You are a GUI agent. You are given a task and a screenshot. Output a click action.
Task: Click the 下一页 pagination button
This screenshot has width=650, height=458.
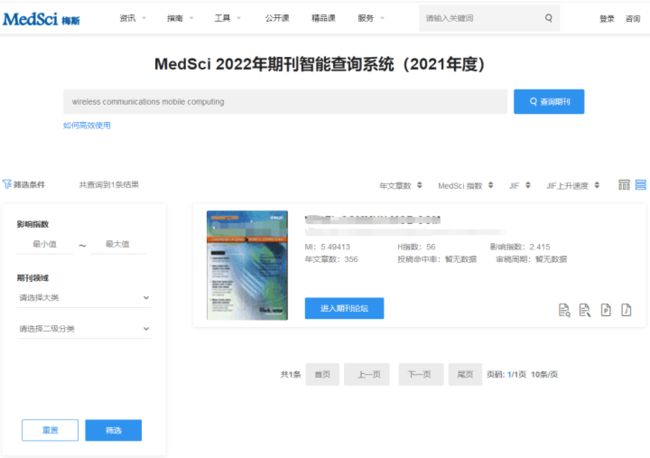click(421, 374)
